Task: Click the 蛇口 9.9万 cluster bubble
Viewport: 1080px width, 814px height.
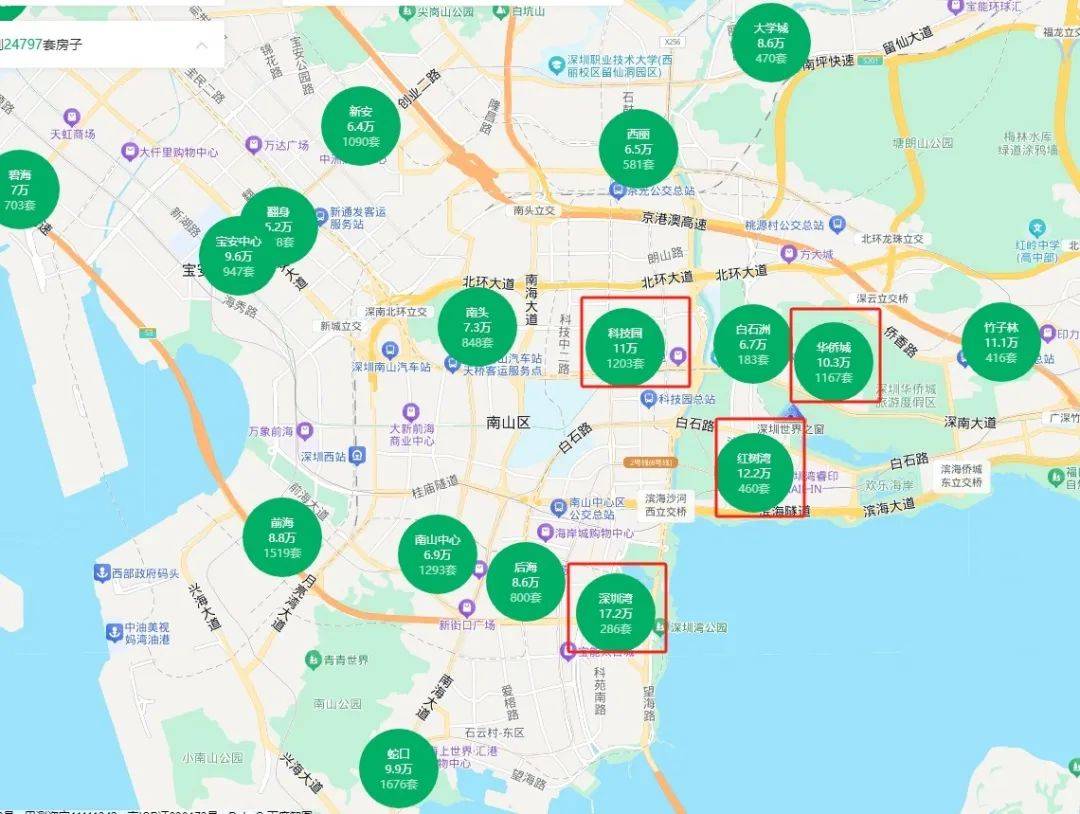Action: [398, 769]
